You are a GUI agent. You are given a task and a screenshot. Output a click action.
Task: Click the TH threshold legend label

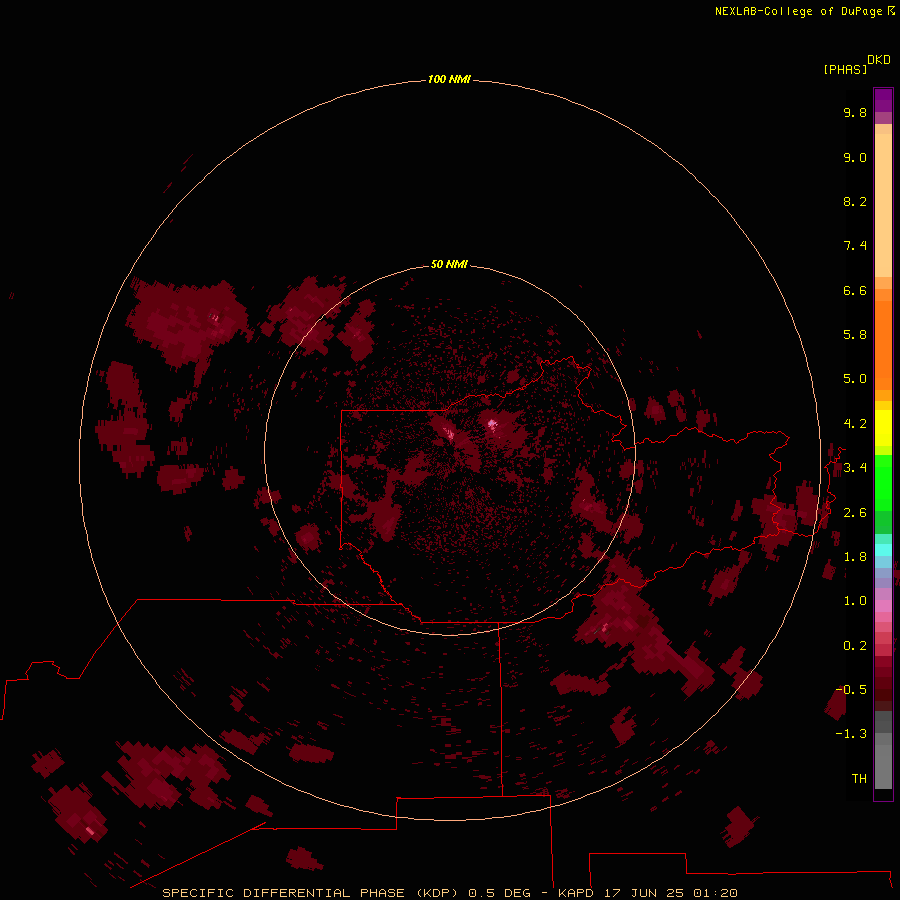(859, 779)
